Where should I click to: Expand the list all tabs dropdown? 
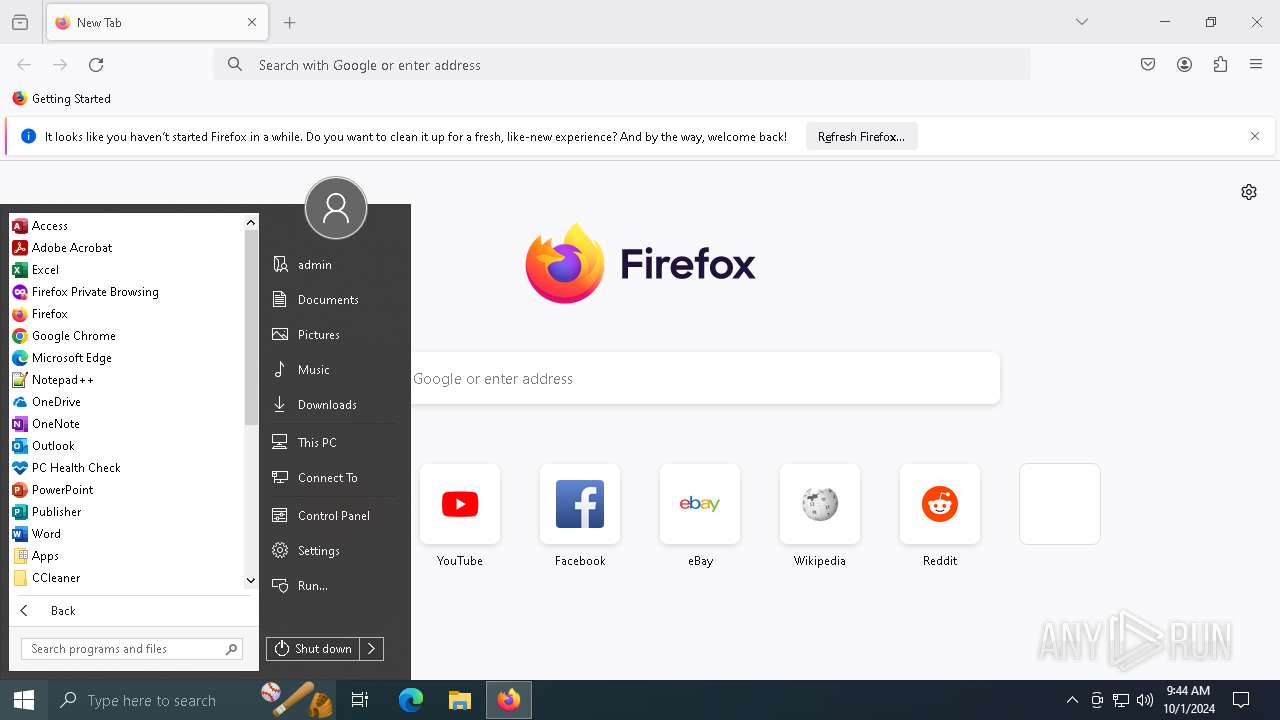[1082, 22]
